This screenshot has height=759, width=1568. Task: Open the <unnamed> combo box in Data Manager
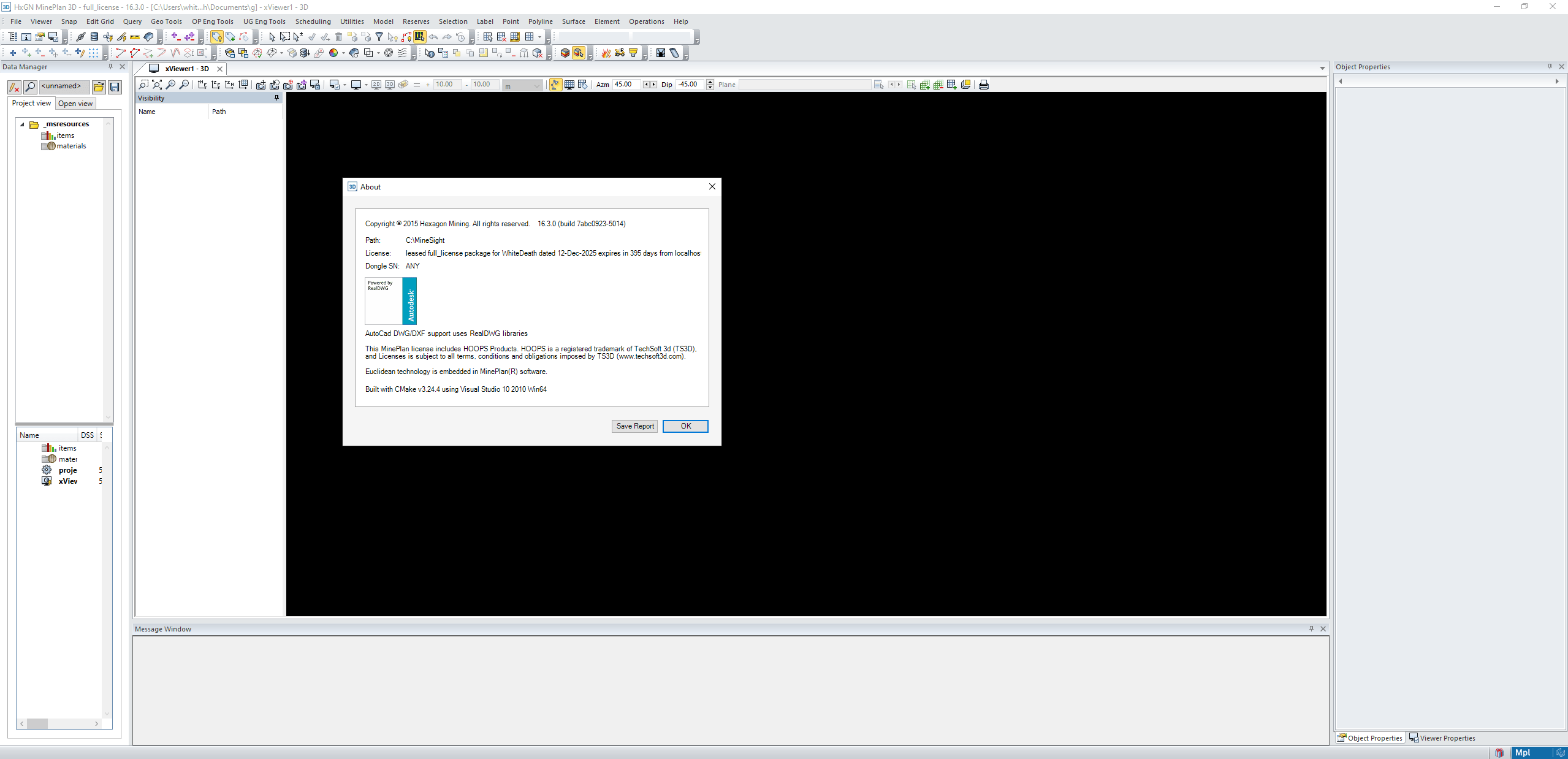65,86
